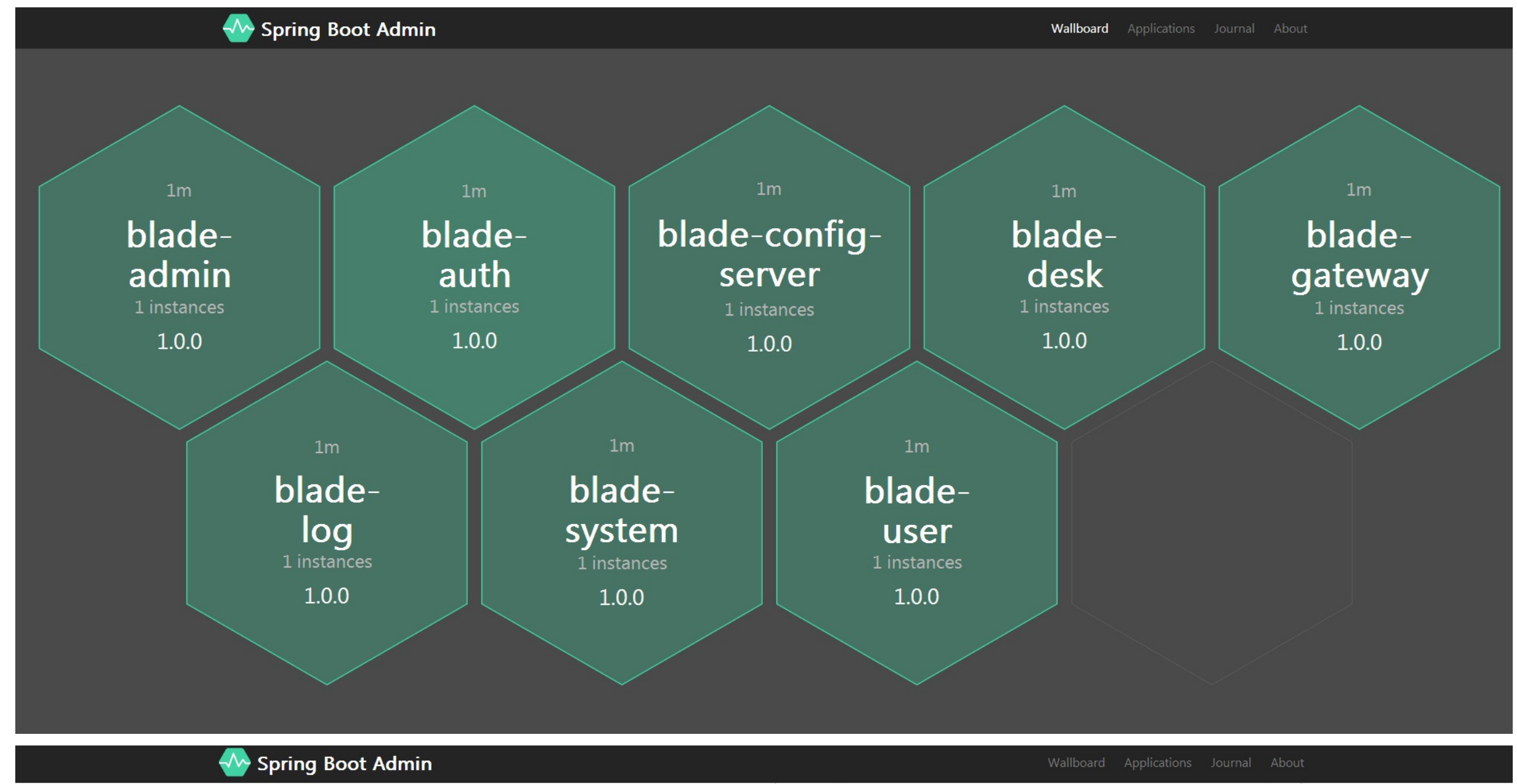Image resolution: width=1517 pixels, height=784 pixels.
Task: Click Spring Boot Admin title in bottom navbar
Action: coord(344,763)
